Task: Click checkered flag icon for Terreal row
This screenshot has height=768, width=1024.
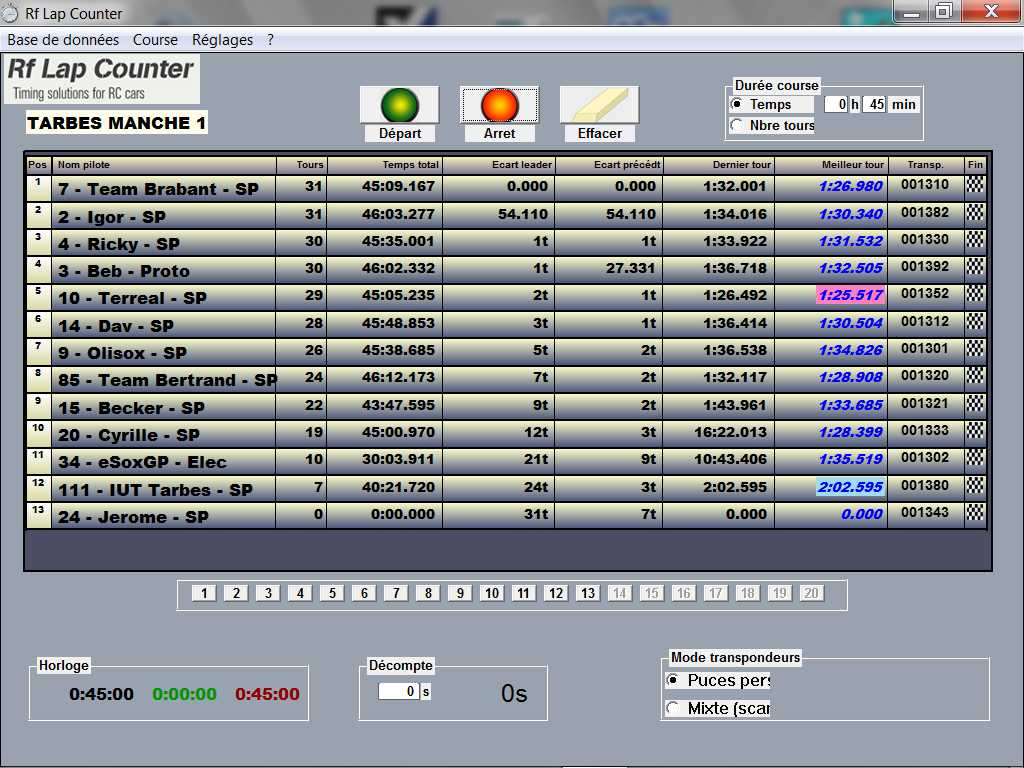Action: pyautogui.click(x=975, y=295)
